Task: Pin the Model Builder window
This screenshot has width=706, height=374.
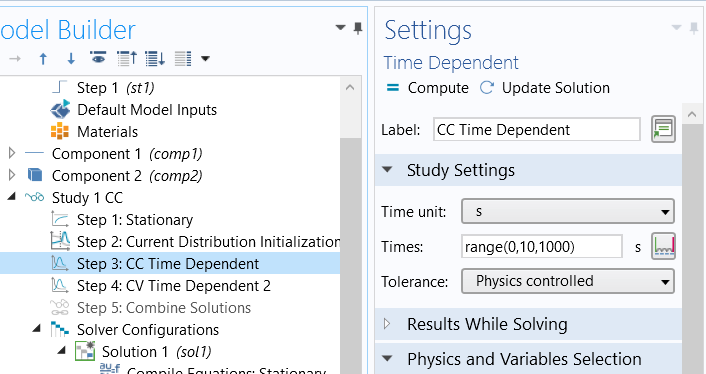Action: click(x=358, y=28)
